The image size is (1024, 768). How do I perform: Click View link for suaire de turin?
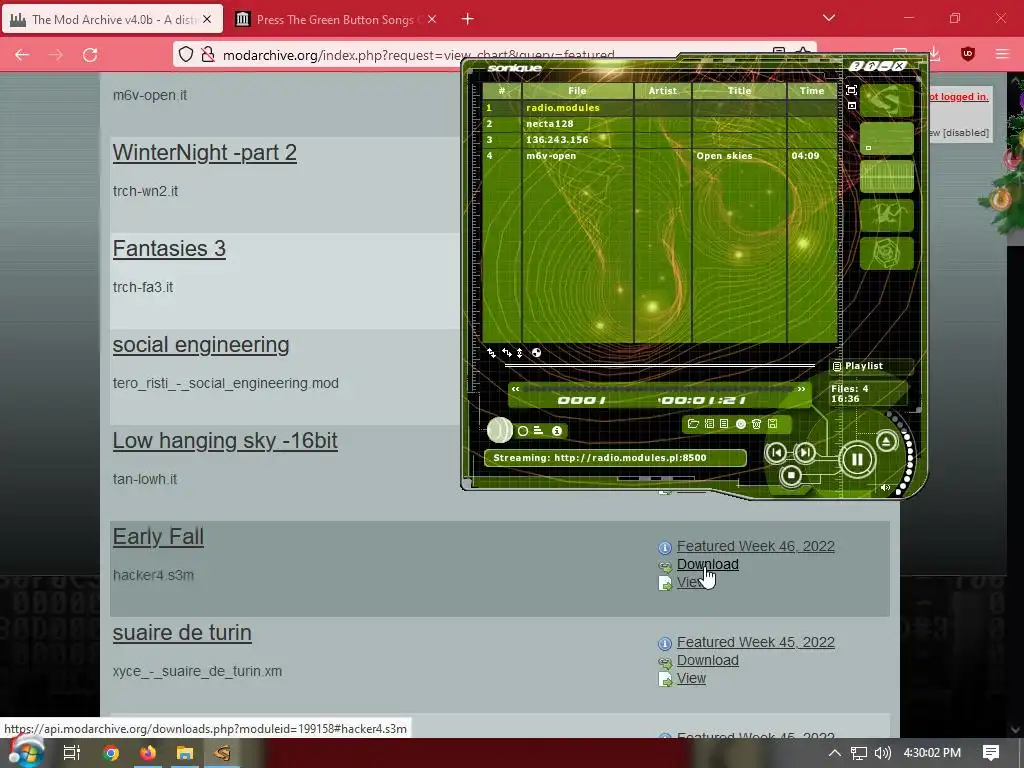[x=691, y=678]
